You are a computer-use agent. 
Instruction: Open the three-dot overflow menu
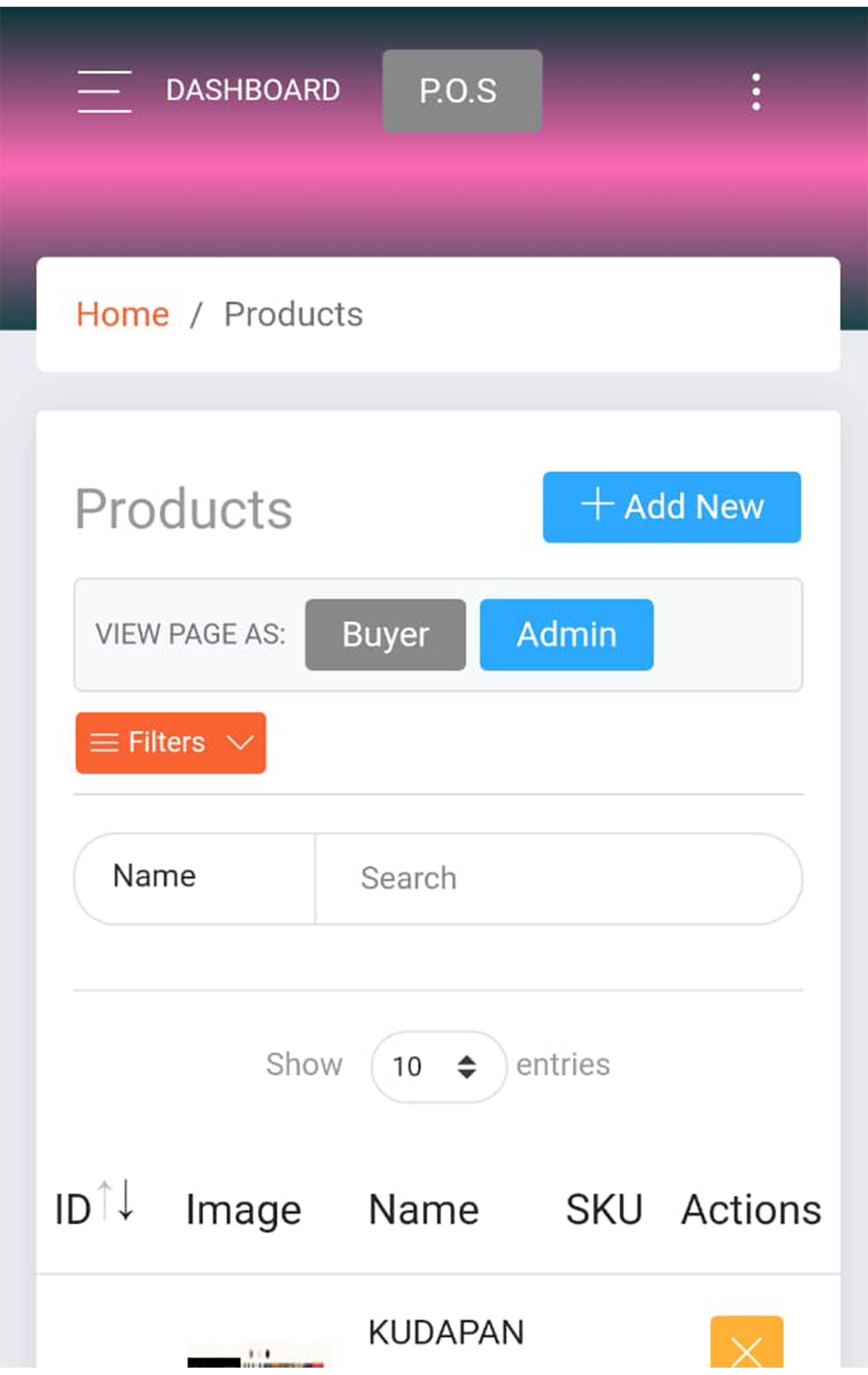click(x=756, y=92)
